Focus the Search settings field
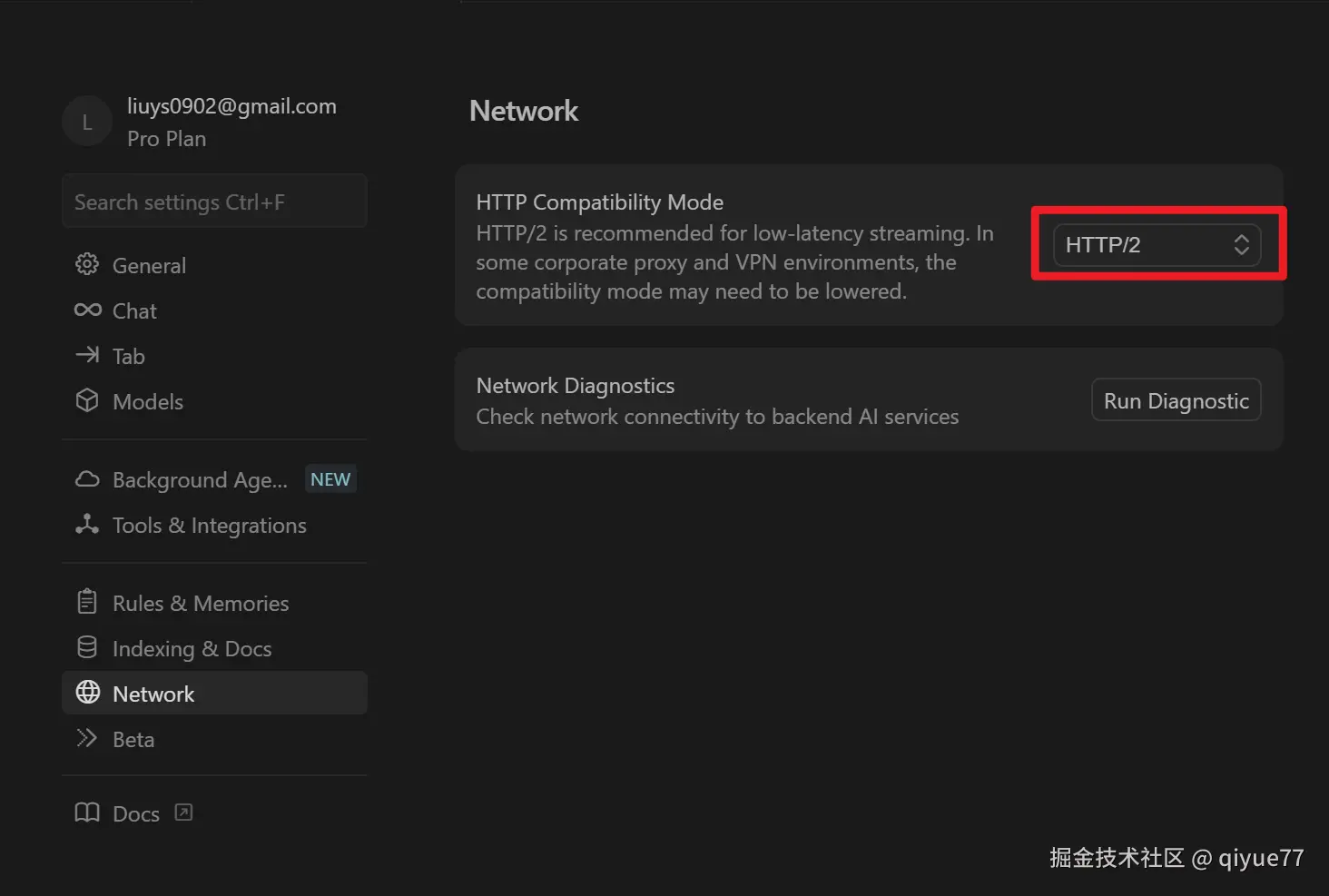1329x896 pixels. pos(214,202)
